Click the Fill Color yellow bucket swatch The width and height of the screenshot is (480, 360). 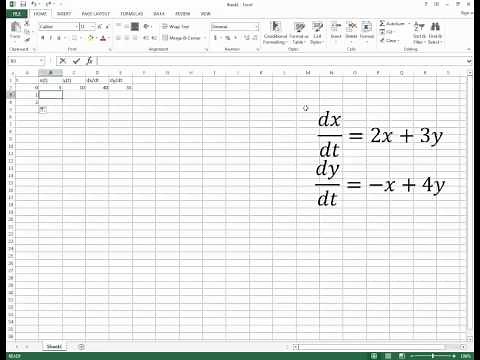tap(90, 38)
